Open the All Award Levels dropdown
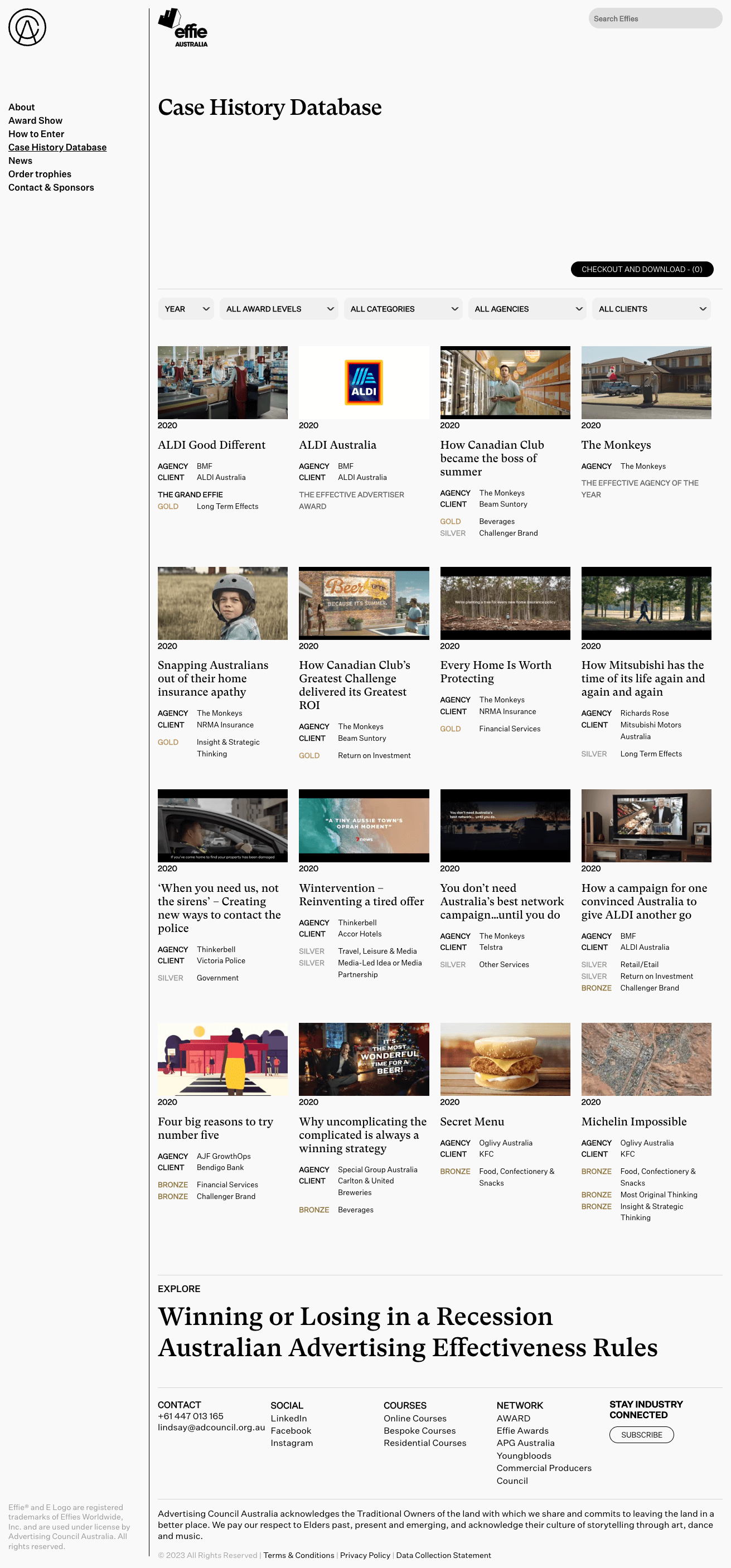This screenshot has width=731, height=1568. [278, 309]
